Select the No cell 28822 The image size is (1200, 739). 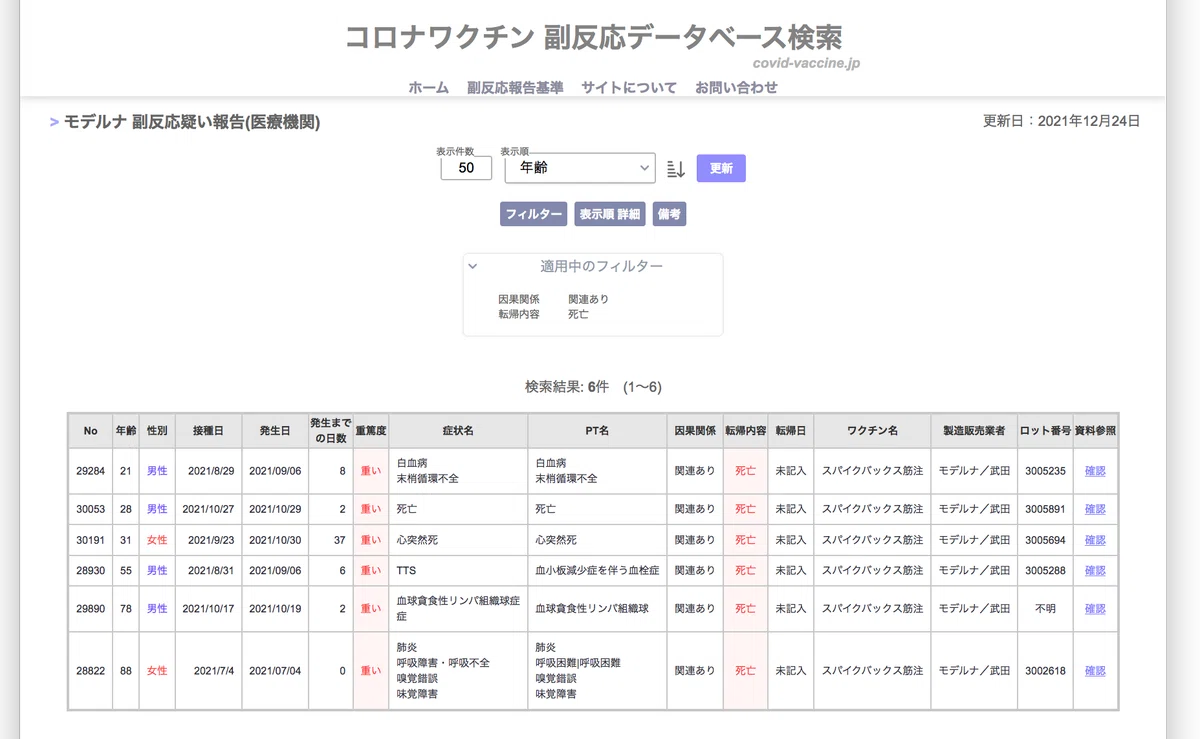coord(91,671)
